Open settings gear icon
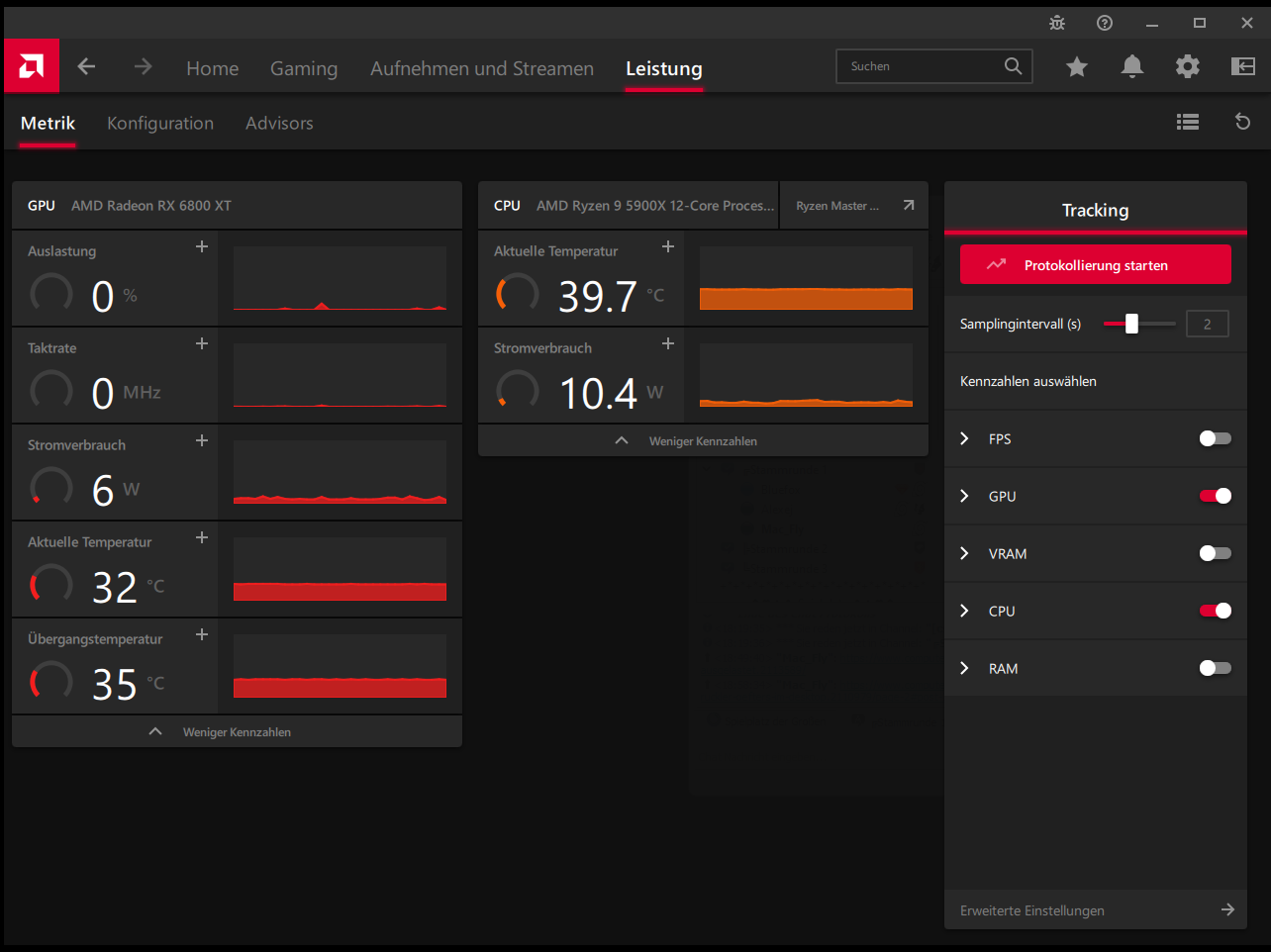Image resolution: width=1271 pixels, height=952 pixels. pos(1188,66)
